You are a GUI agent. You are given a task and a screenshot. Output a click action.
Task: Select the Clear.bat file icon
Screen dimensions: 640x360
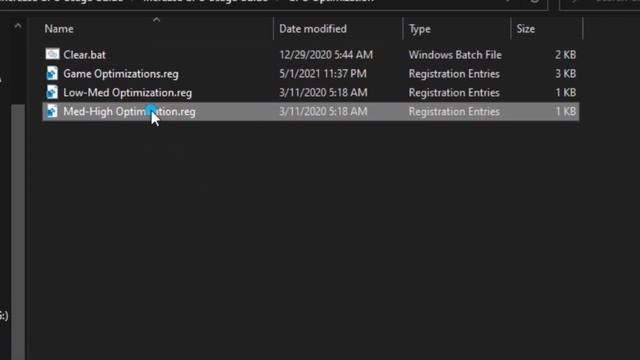tap(52, 54)
